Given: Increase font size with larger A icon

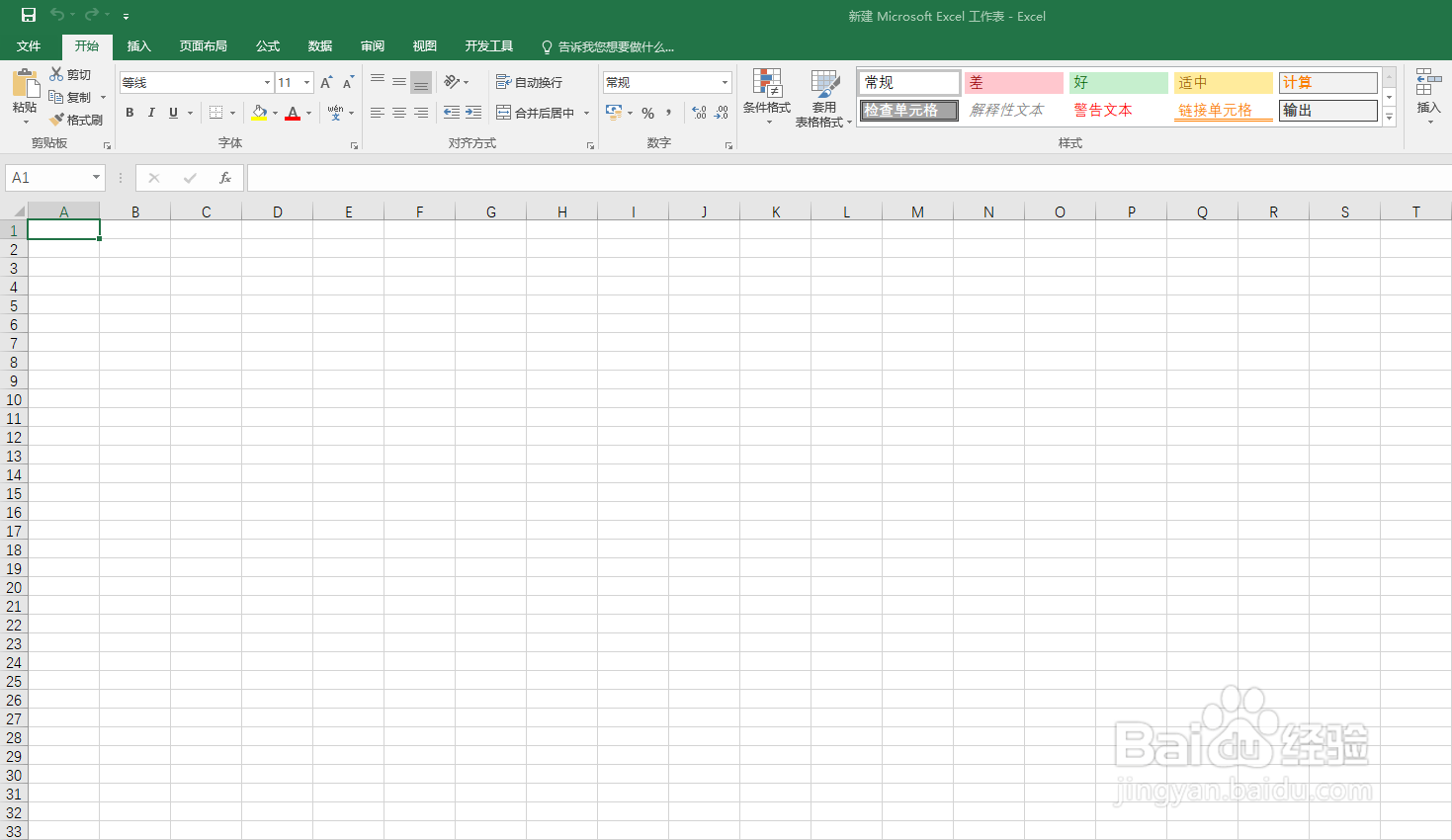Looking at the screenshot, I should 326,83.
